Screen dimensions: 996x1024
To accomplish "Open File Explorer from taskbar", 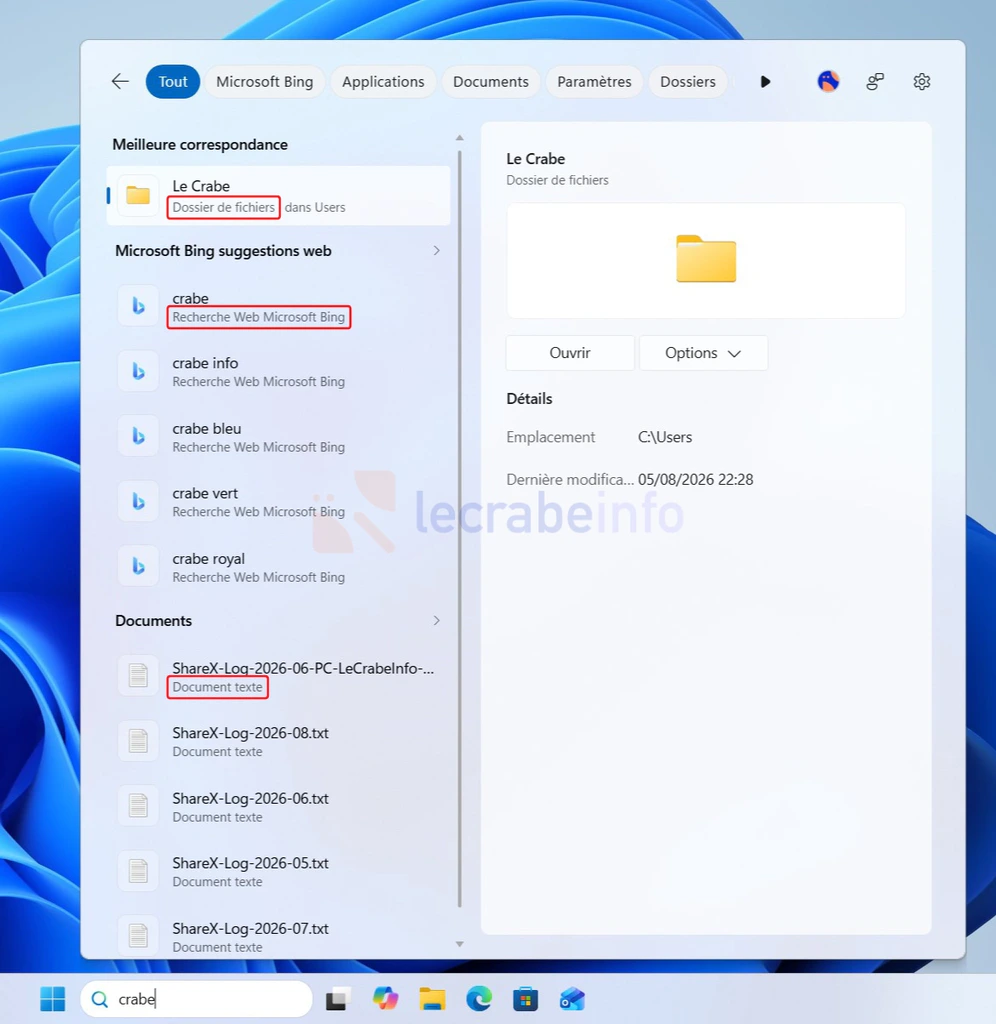I will pyautogui.click(x=432, y=999).
